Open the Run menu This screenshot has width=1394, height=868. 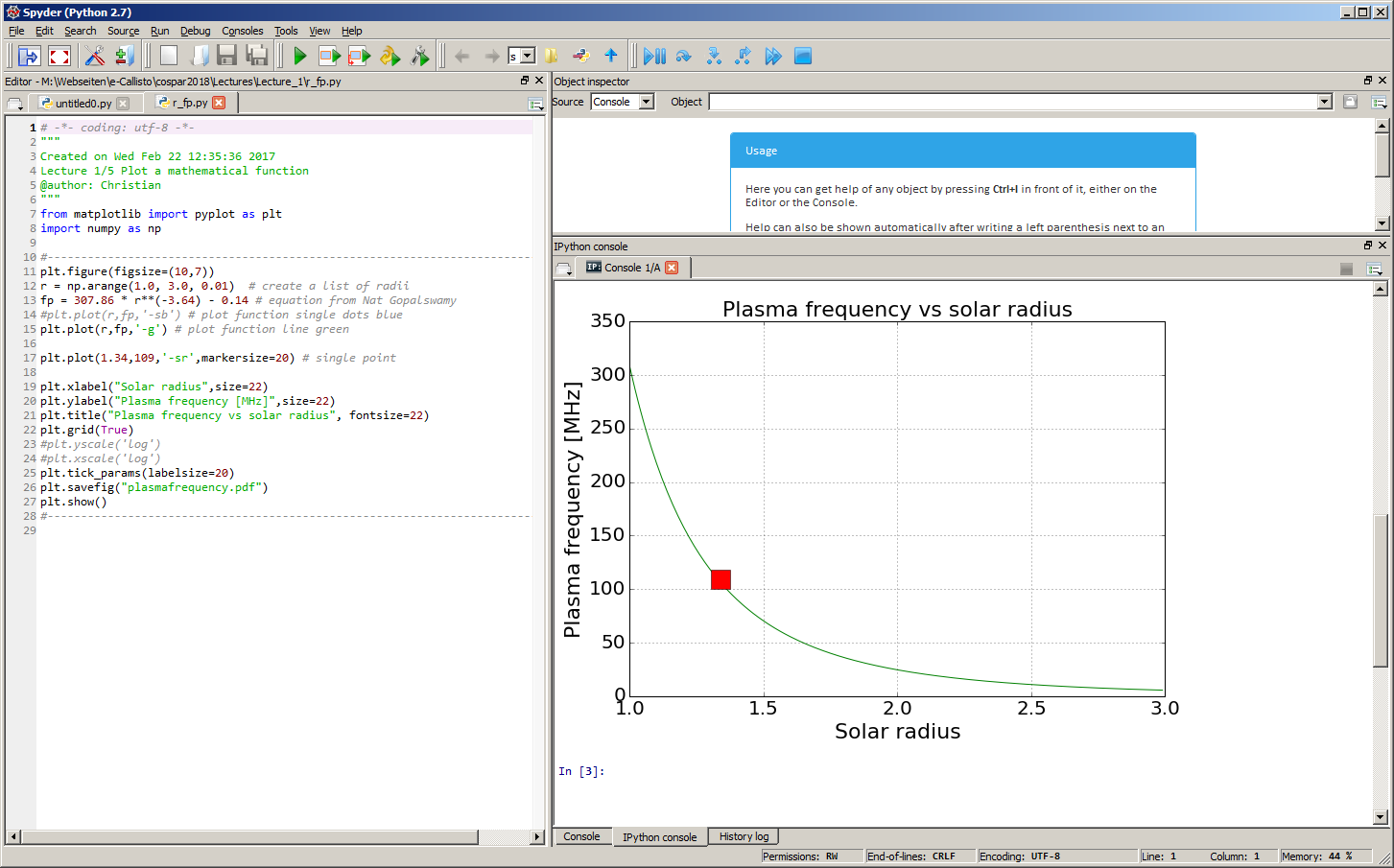tap(159, 31)
